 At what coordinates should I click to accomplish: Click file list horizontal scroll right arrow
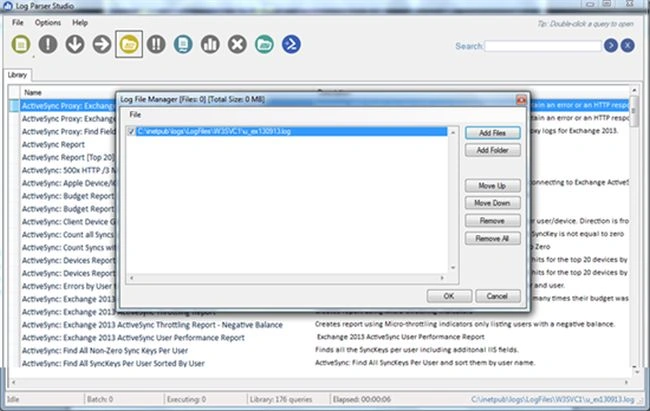pos(442,278)
